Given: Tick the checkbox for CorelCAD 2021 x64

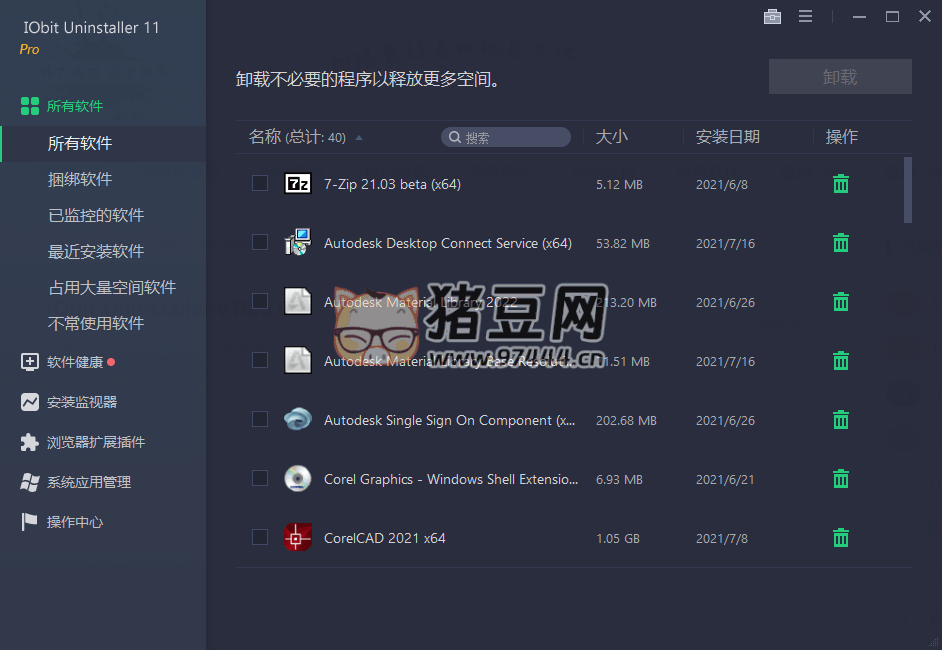Looking at the screenshot, I should pyautogui.click(x=260, y=537).
